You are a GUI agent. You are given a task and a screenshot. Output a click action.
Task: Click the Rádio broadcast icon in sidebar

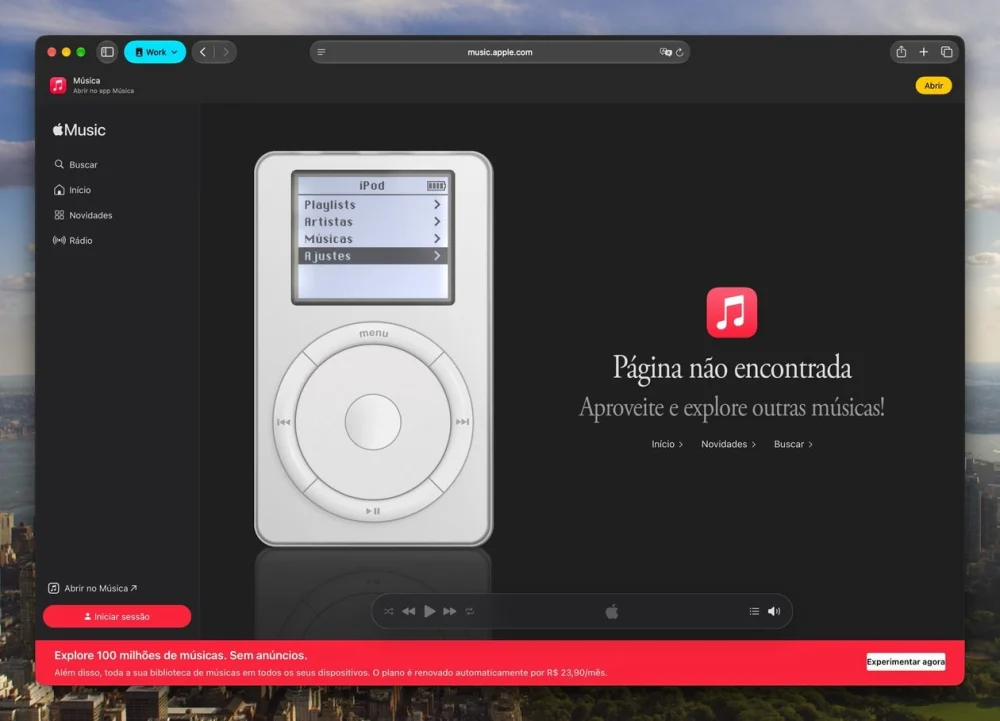[59, 240]
